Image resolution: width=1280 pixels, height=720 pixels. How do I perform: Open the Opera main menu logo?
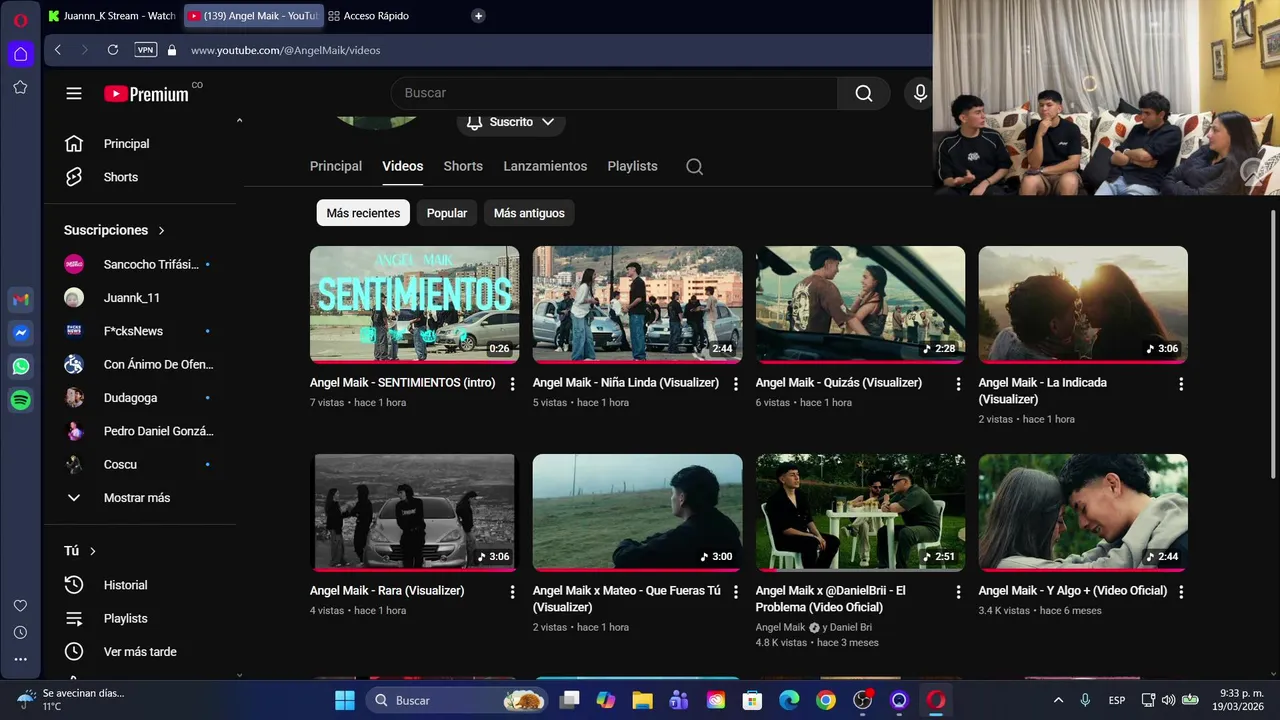coord(20,20)
